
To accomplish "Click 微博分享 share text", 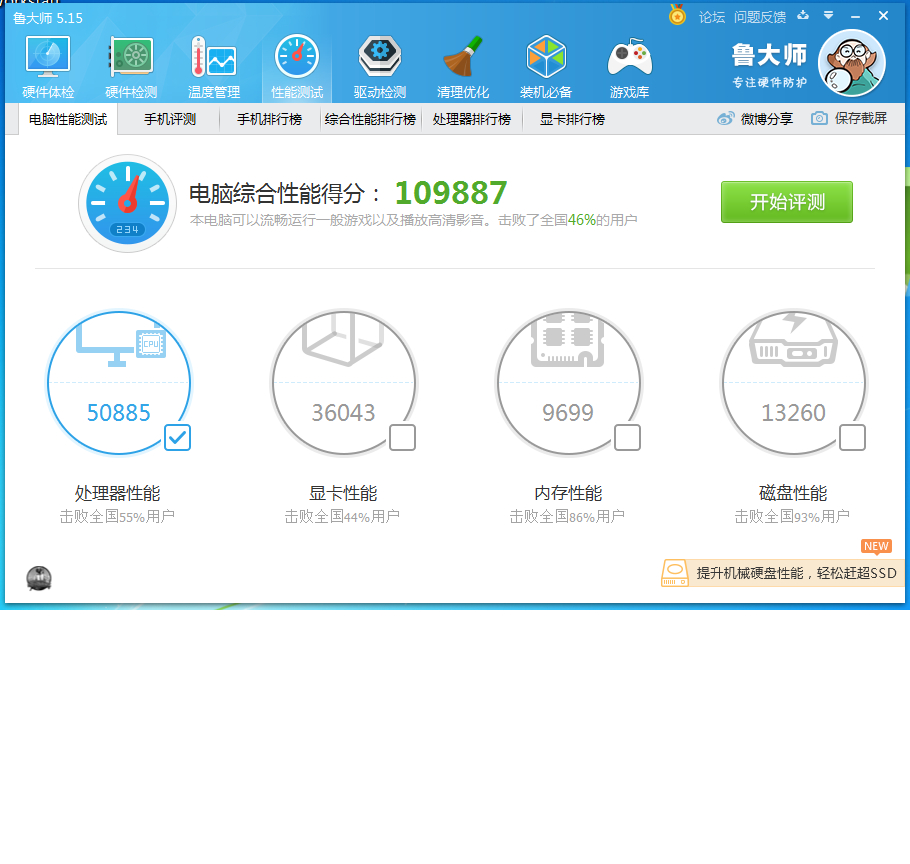I will [767, 119].
